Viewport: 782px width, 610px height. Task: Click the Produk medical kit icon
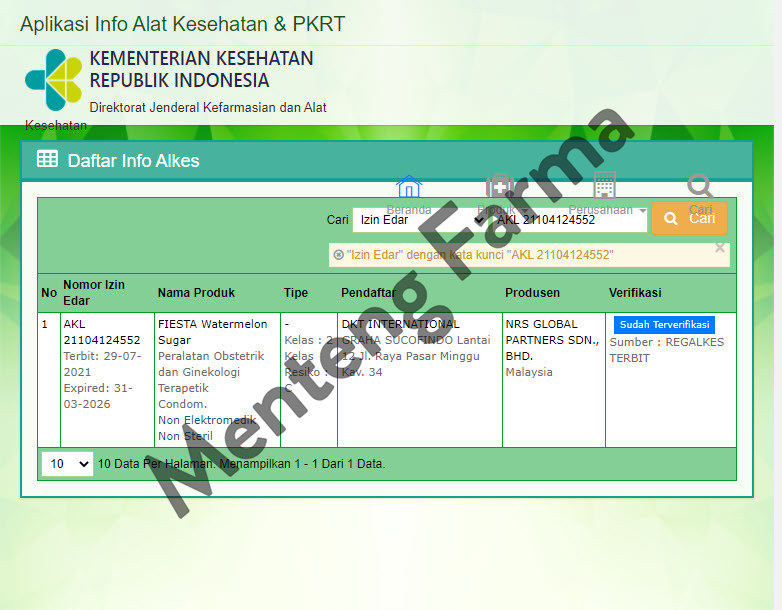[499, 188]
